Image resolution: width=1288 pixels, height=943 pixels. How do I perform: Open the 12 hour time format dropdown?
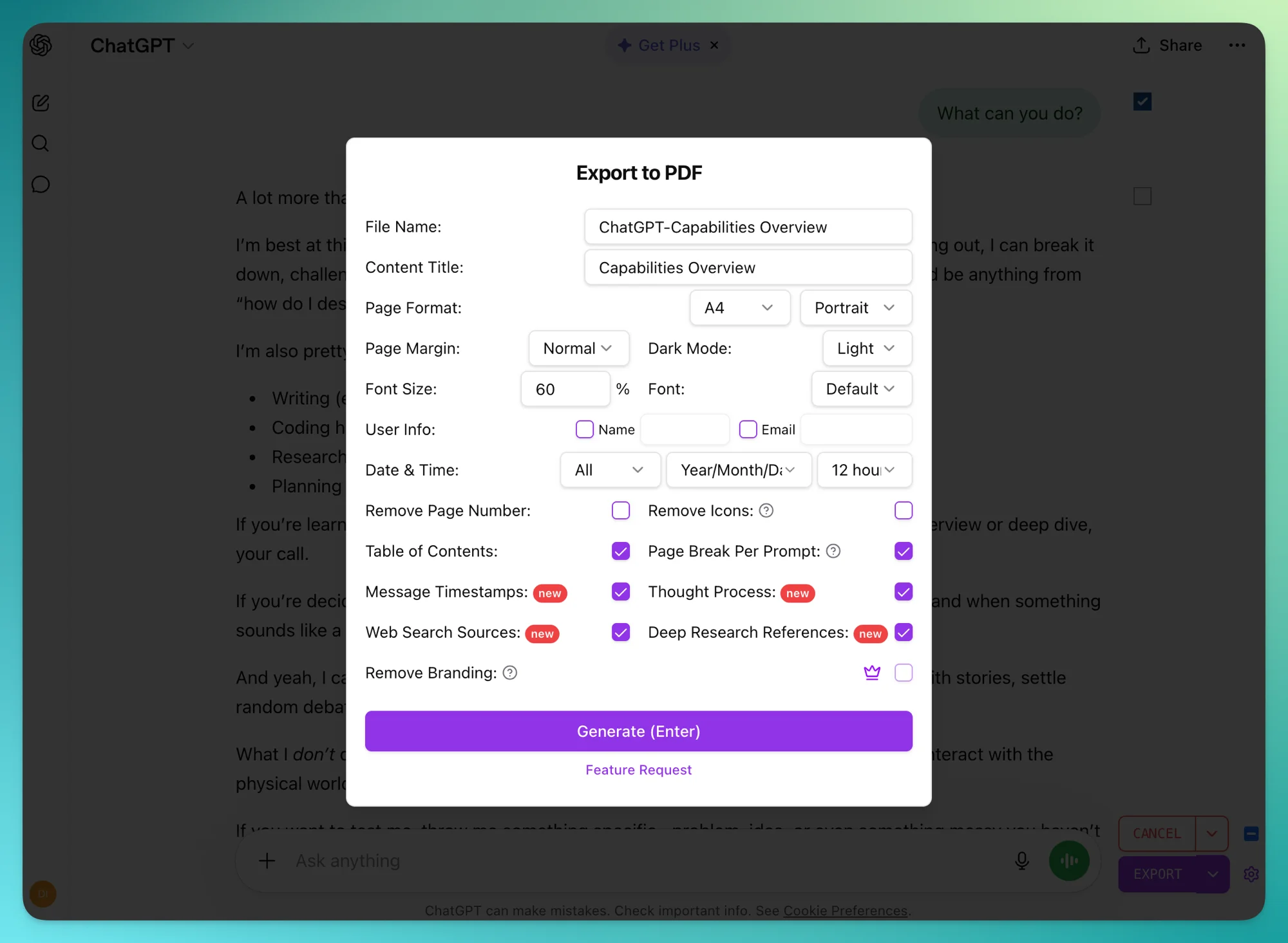click(x=864, y=470)
